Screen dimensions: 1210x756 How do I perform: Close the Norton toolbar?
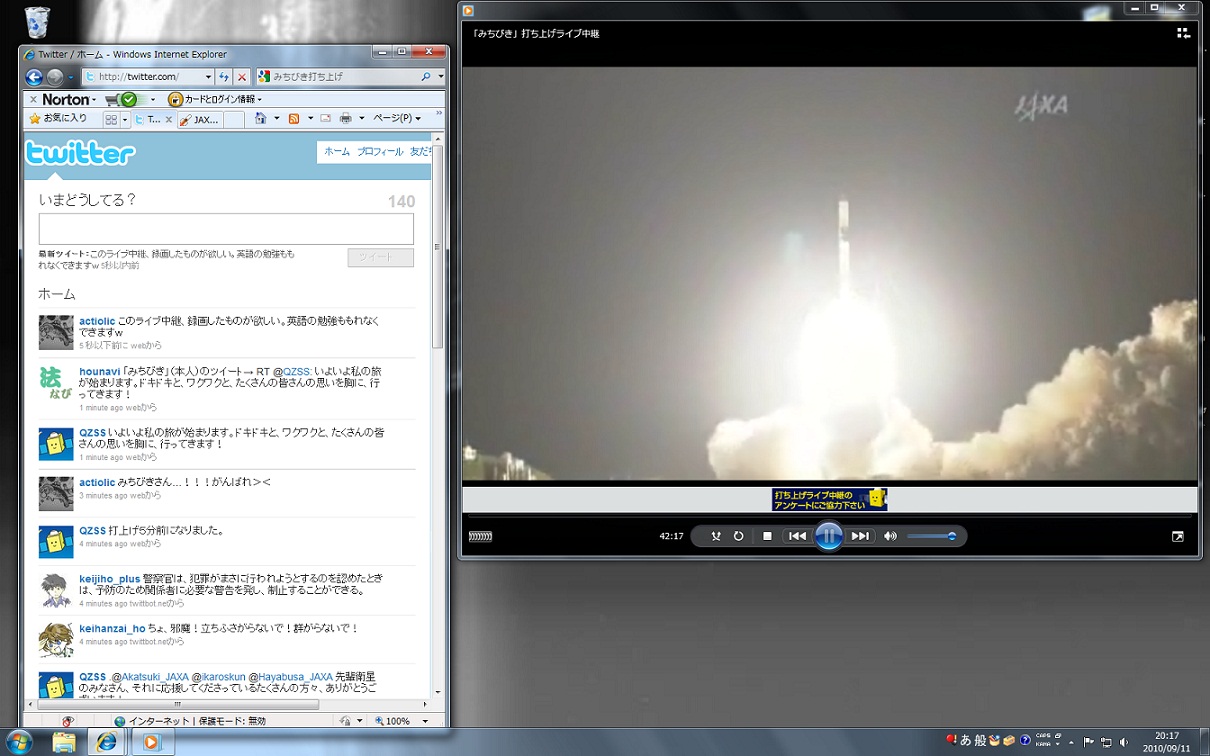click(x=33, y=100)
